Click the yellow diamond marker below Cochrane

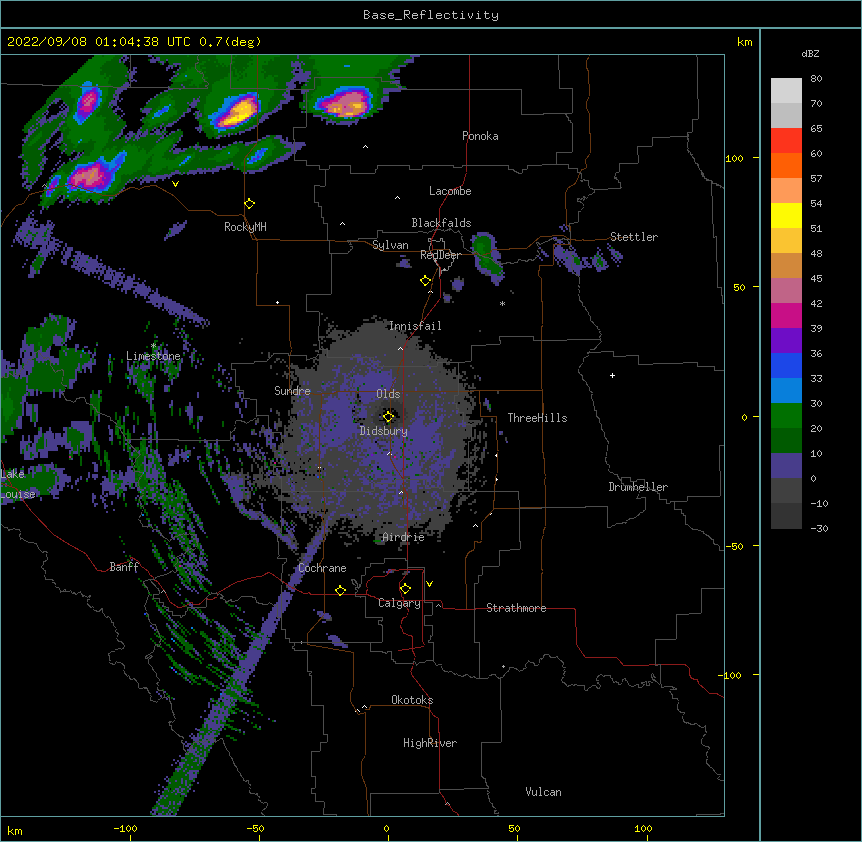pyautogui.click(x=340, y=590)
